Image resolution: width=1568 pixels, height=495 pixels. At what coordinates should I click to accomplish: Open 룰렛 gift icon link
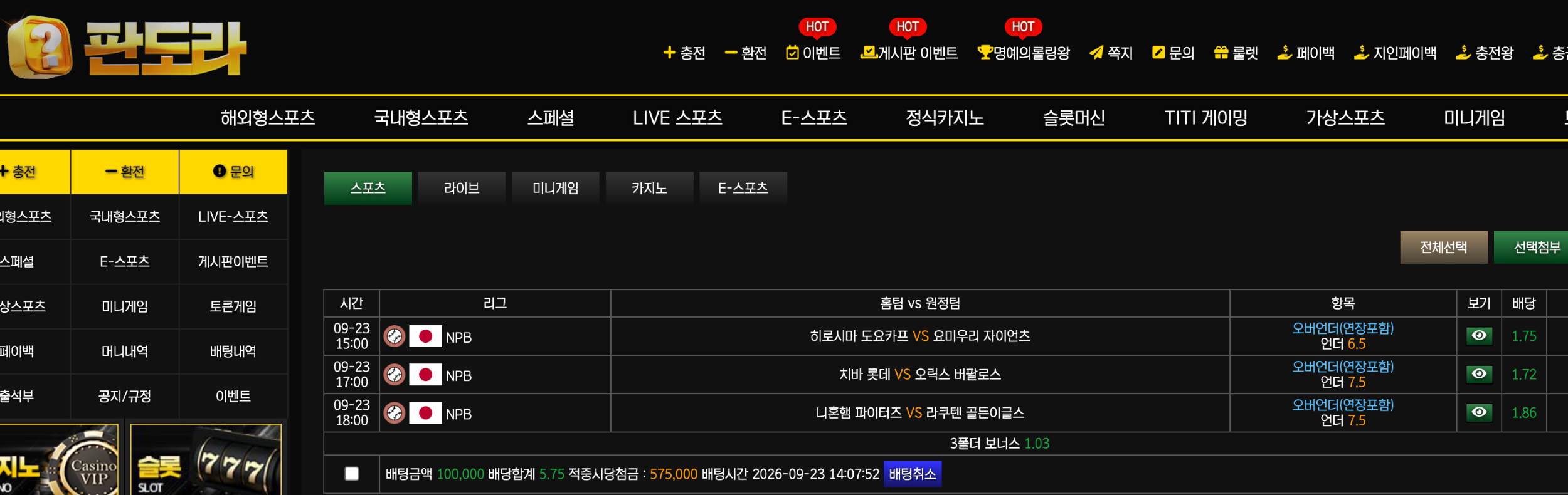1236,53
